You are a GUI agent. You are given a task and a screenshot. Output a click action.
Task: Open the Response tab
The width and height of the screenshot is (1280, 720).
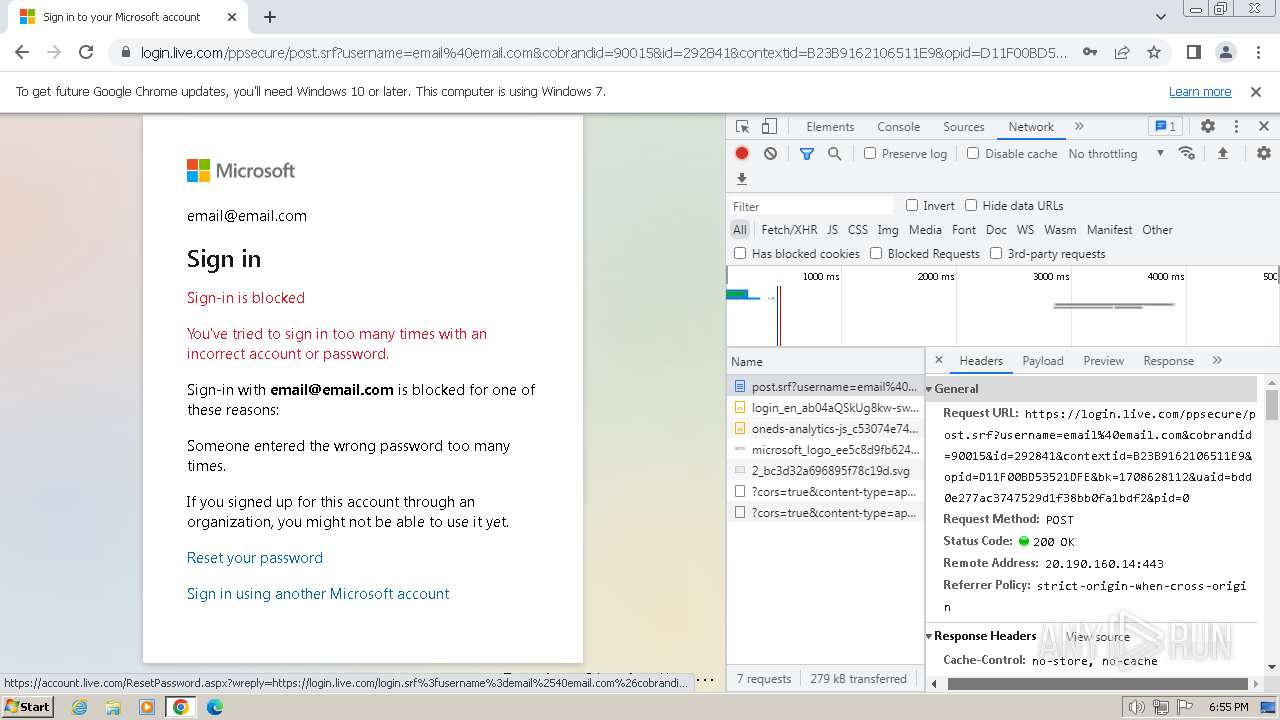[x=1168, y=361]
